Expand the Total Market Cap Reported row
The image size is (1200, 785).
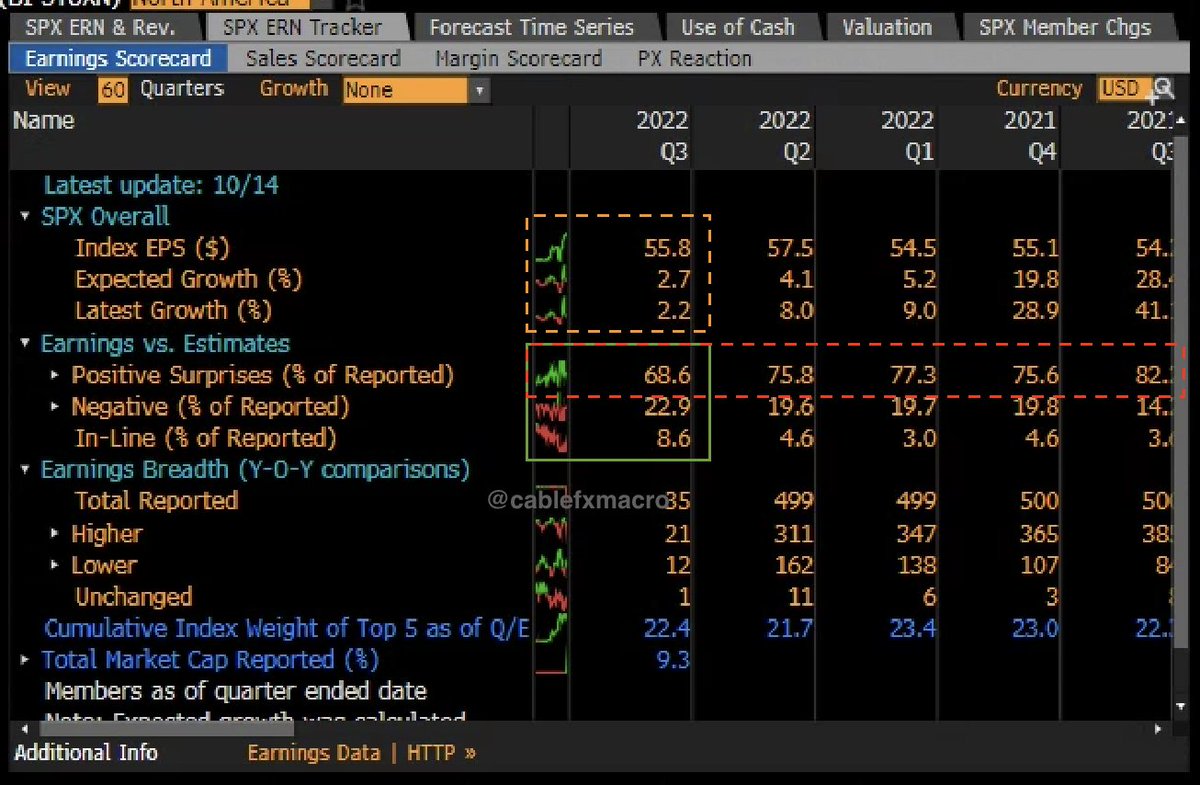[x=24, y=659]
